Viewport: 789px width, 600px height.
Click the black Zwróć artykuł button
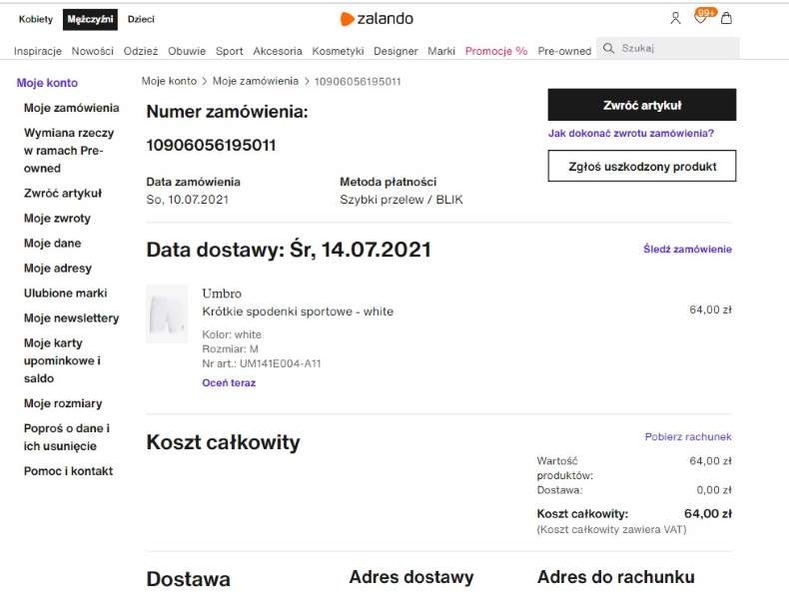pos(642,105)
